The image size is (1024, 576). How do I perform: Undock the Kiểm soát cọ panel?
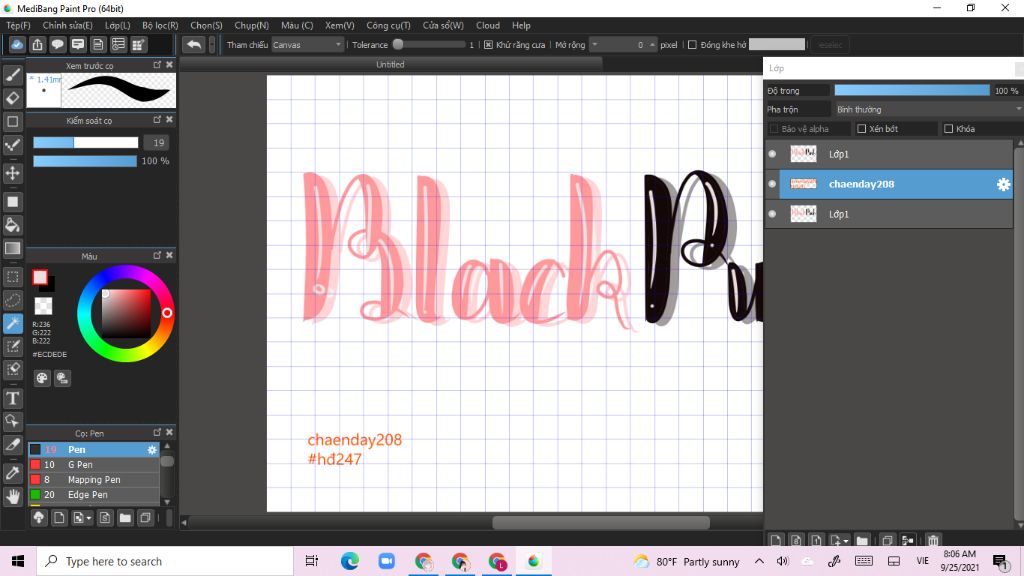(157, 120)
